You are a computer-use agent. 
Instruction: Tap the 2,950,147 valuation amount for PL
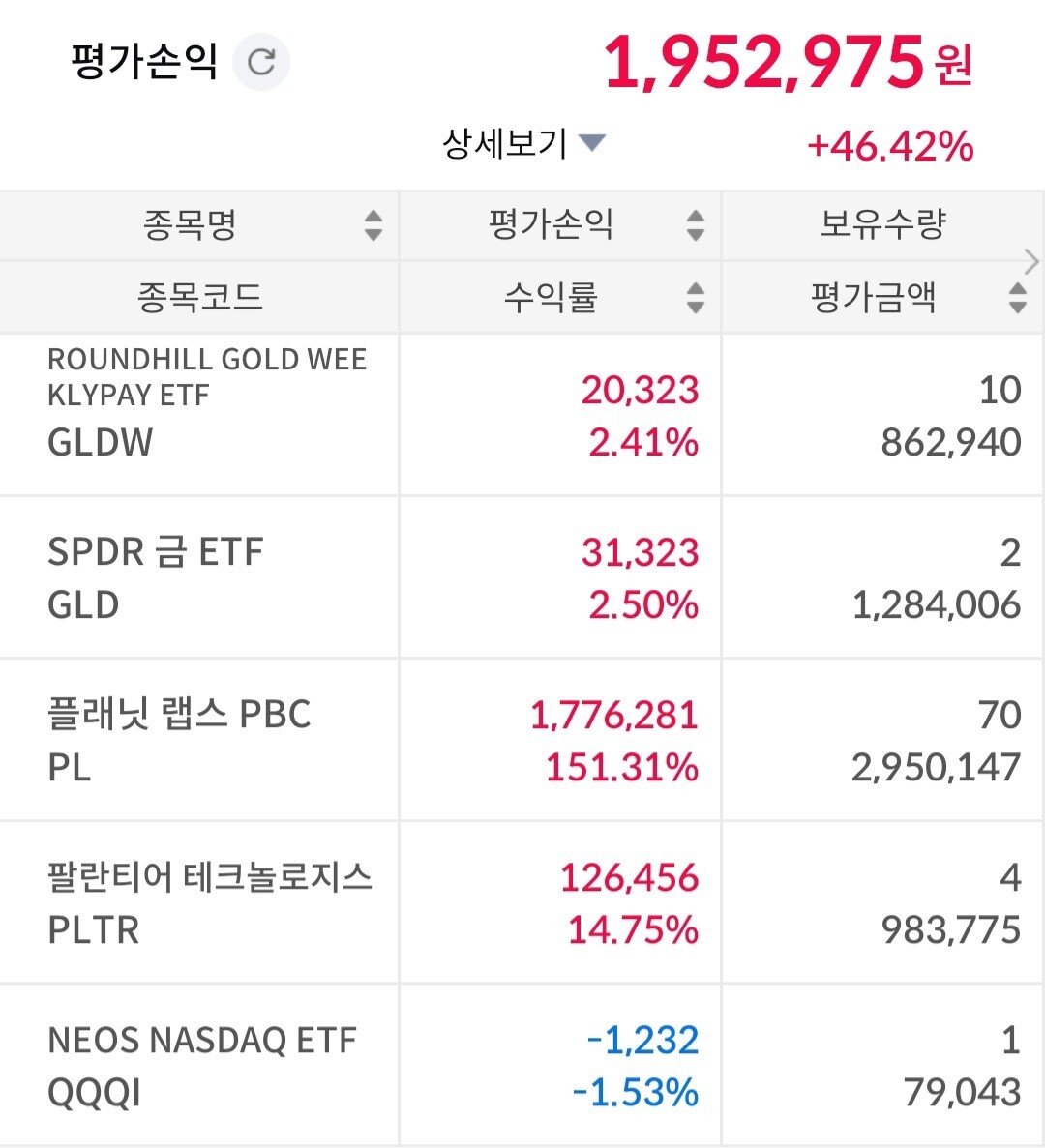coord(936,768)
